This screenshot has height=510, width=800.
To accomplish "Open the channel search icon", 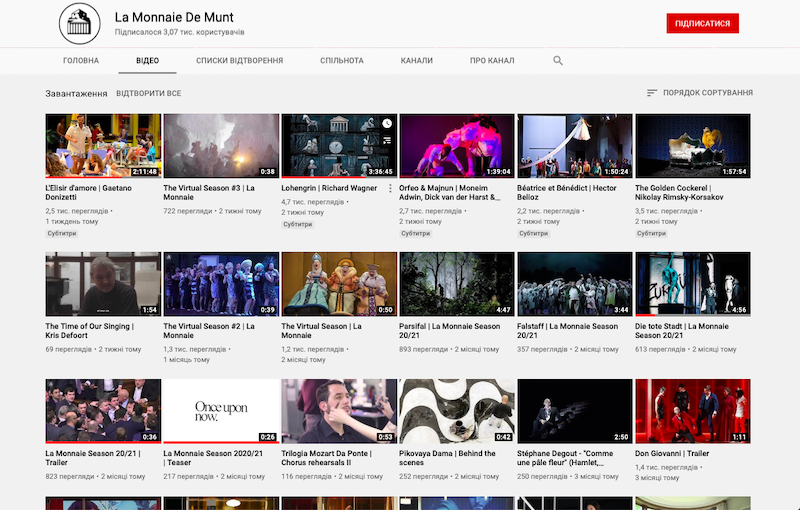I will pyautogui.click(x=558, y=61).
